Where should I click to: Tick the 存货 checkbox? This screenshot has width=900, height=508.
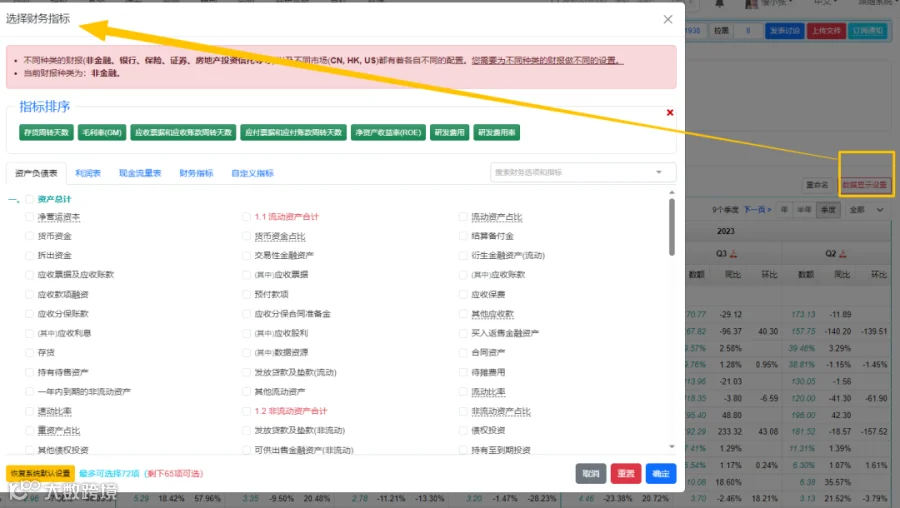(x=29, y=352)
